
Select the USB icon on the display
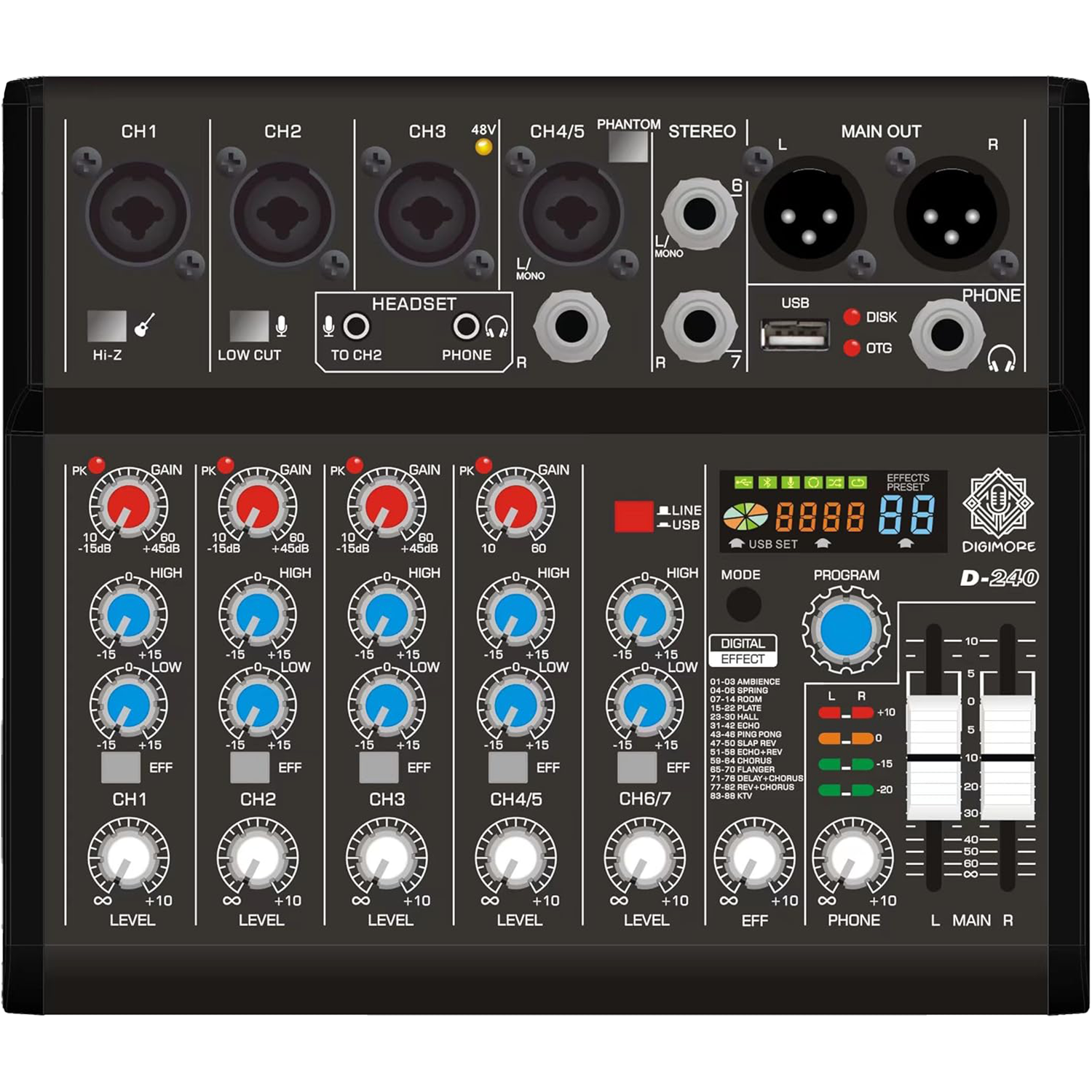click(x=743, y=483)
